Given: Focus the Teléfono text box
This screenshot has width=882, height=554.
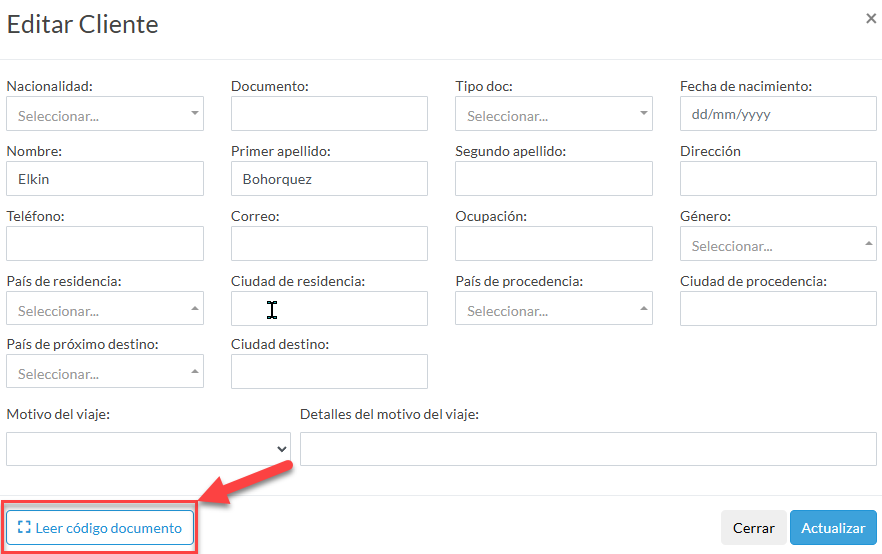Looking at the screenshot, I should [x=105, y=244].
